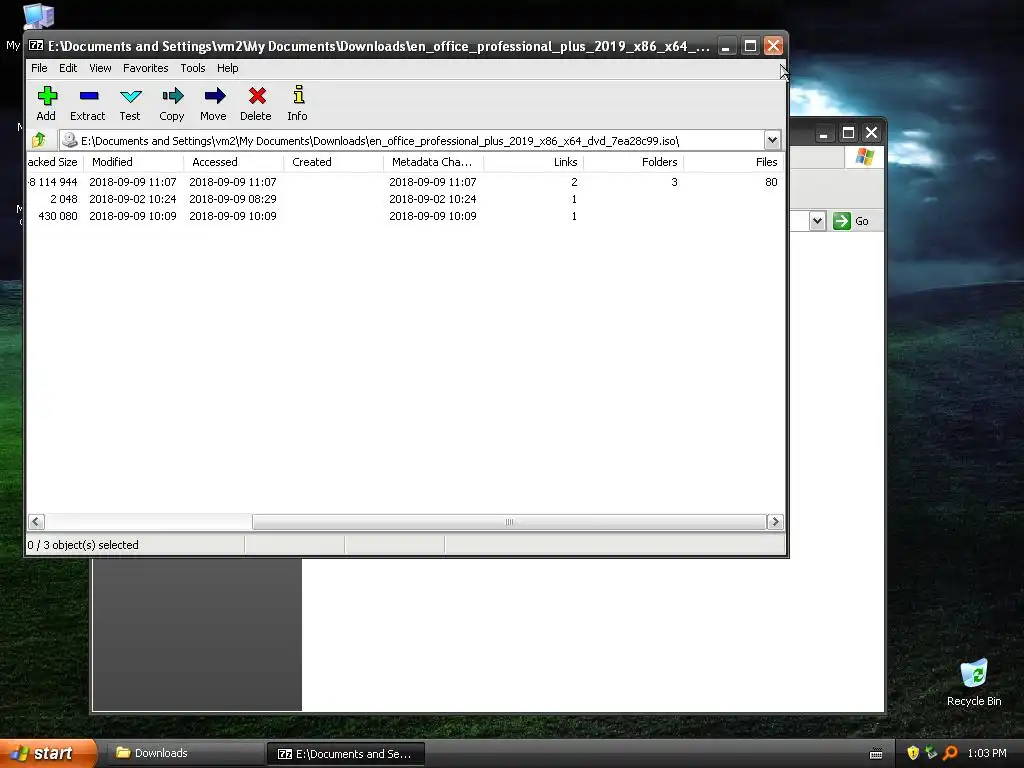Open the Favorites menu
The height and width of the screenshot is (768, 1024).
coord(146,68)
